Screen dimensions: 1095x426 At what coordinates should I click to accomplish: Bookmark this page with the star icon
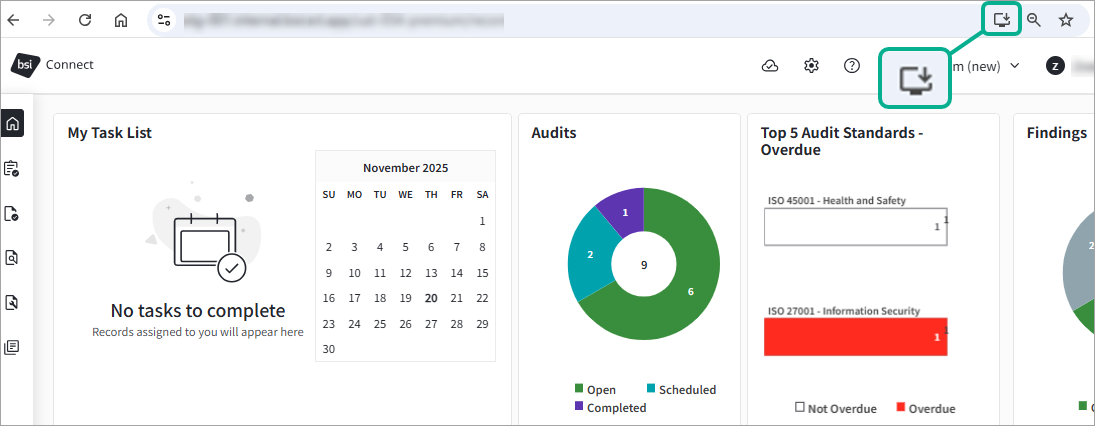pyautogui.click(x=1066, y=20)
